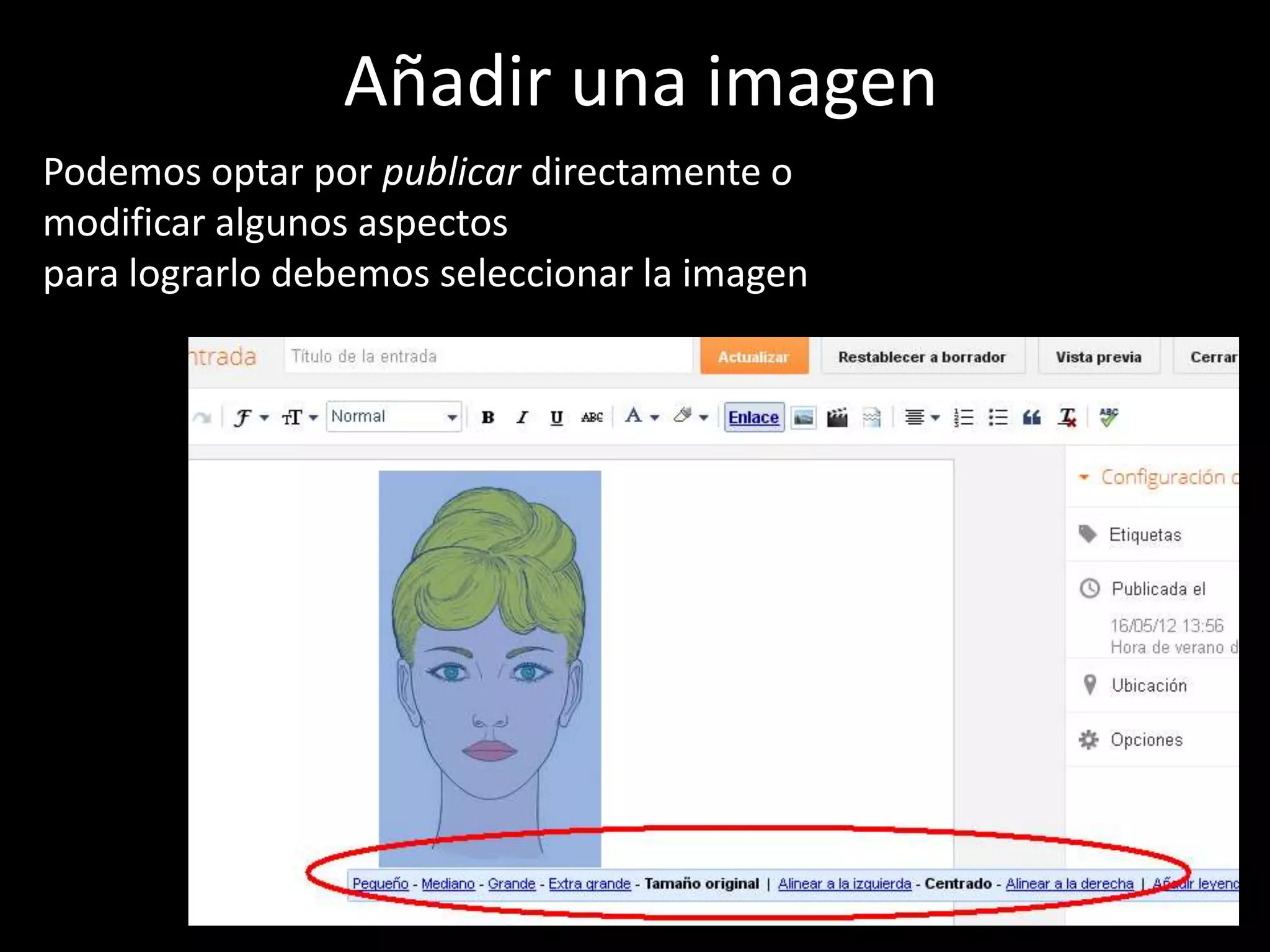This screenshot has width=1270, height=952.
Task: Click the redo arrow icon
Action: click(202, 418)
